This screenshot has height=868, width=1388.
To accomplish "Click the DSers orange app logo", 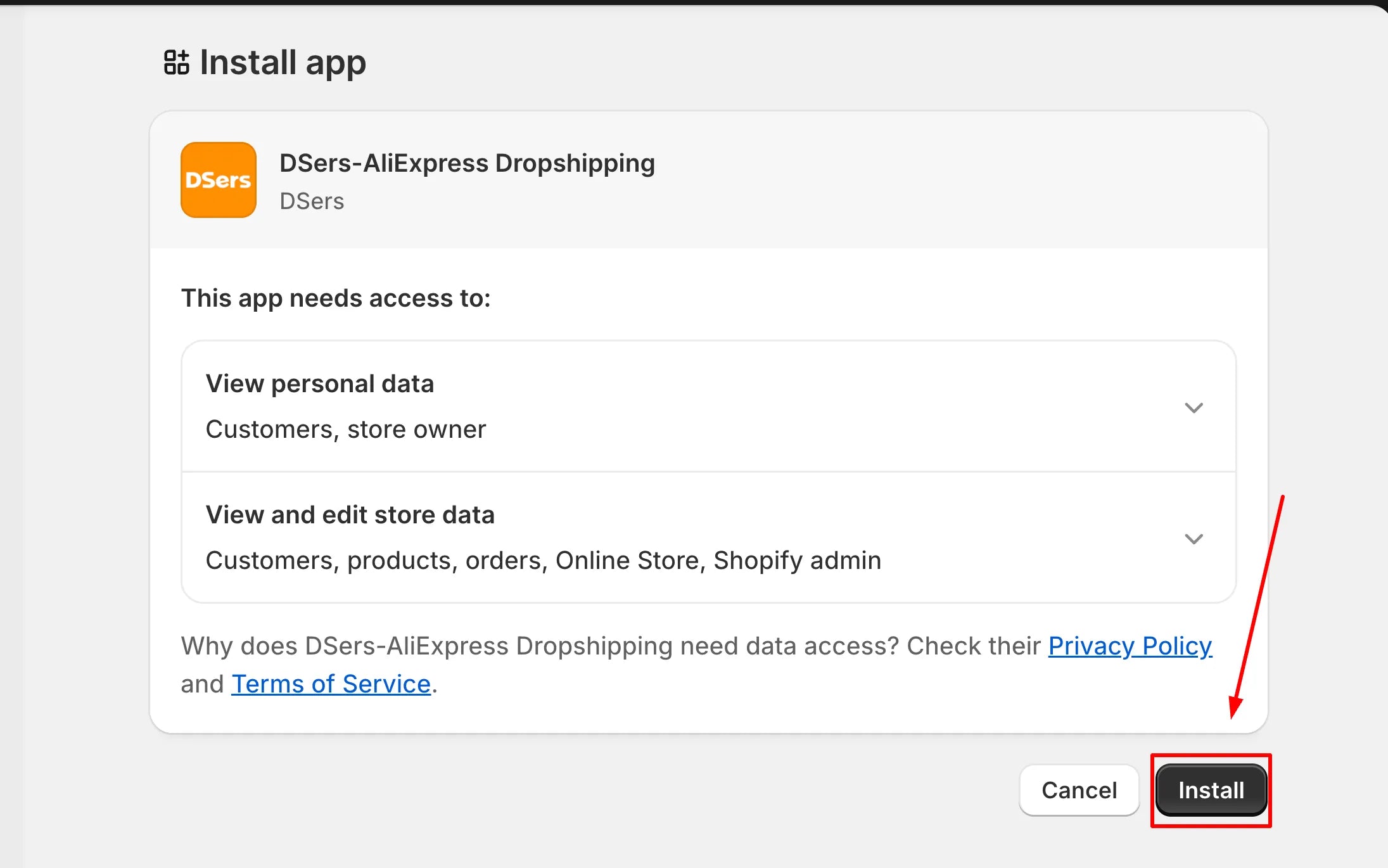I will (x=219, y=180).
